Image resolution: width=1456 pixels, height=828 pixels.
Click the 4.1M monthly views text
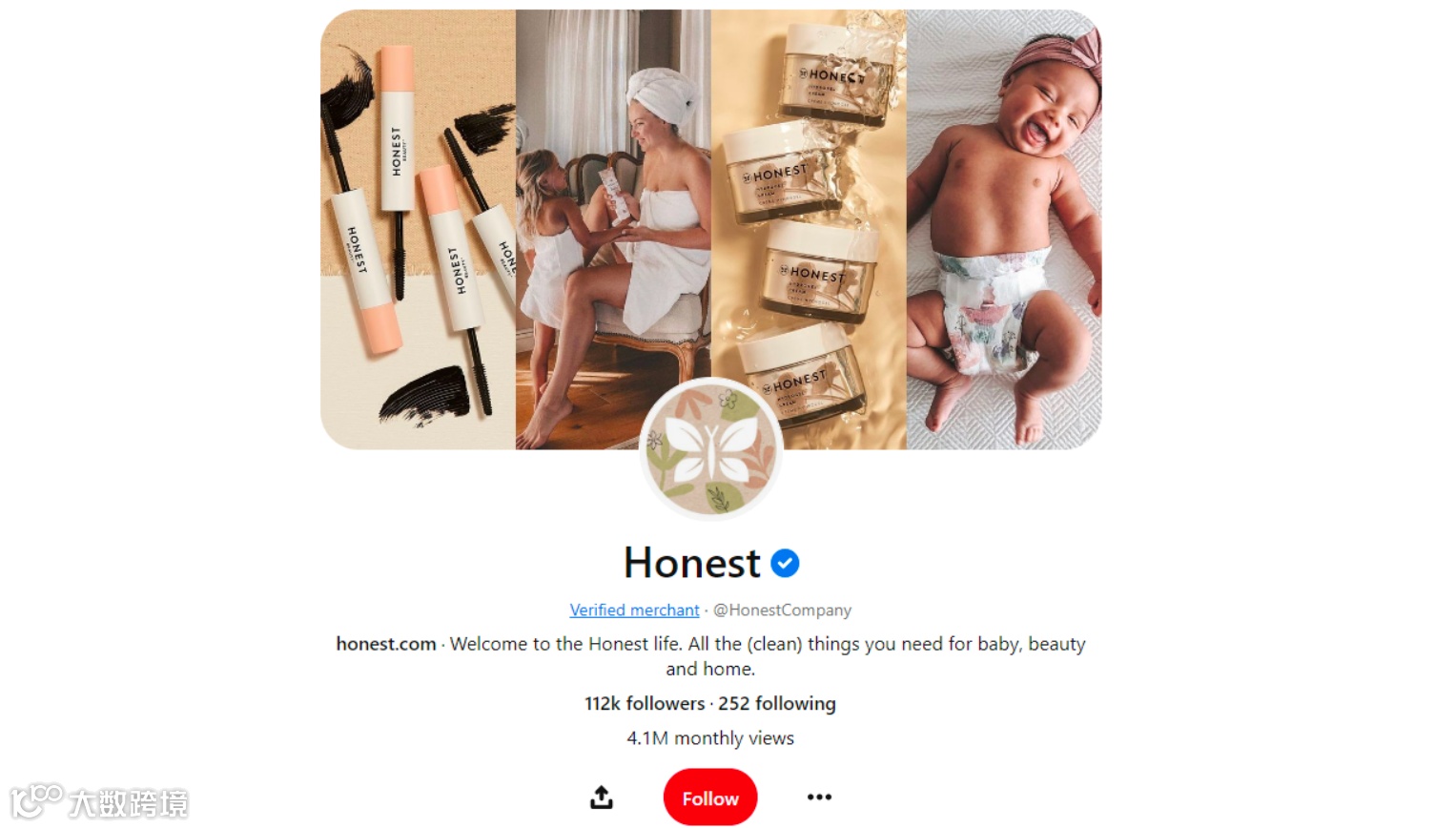tap(710, 738)
